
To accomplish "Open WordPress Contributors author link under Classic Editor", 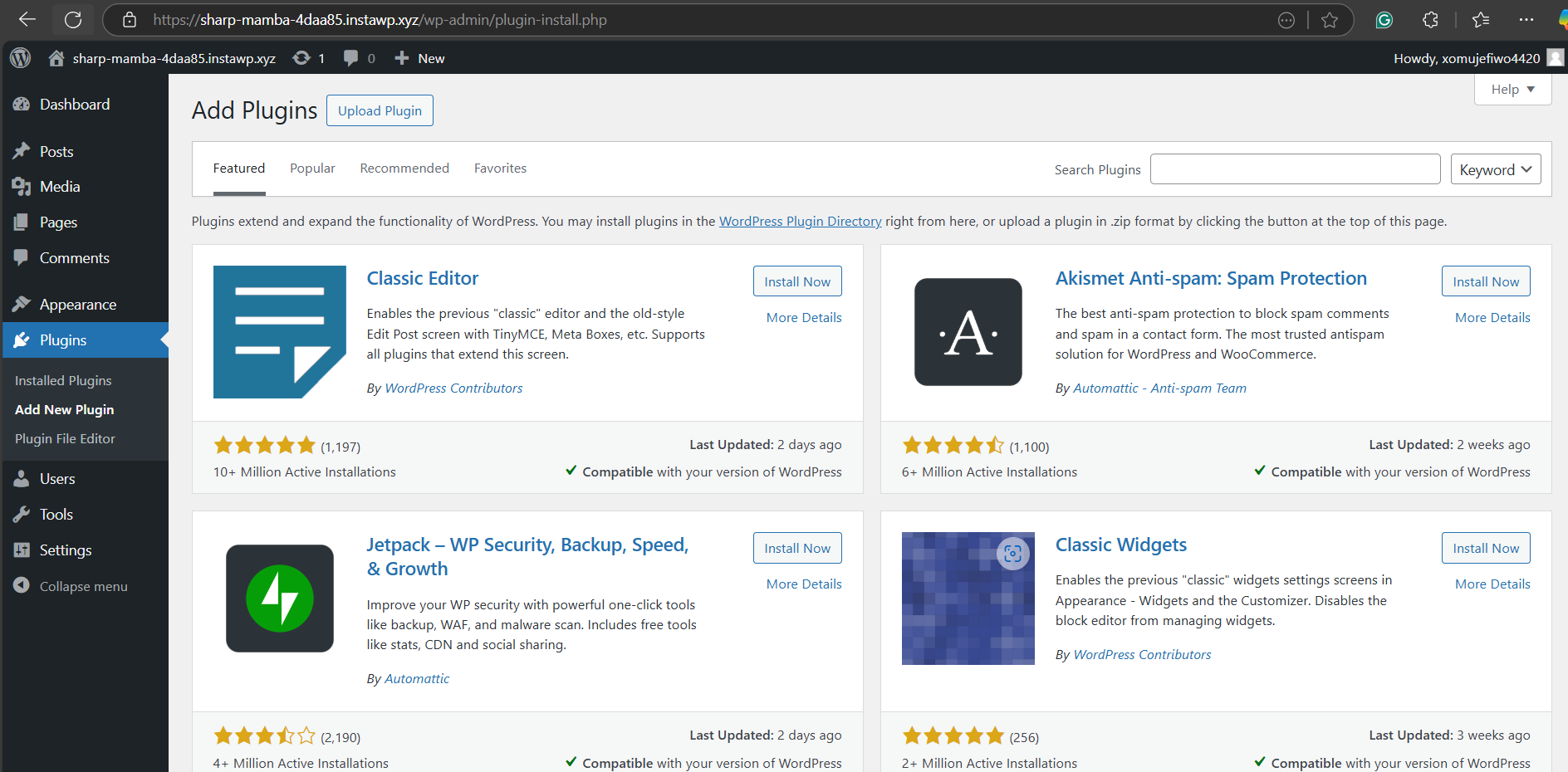I will tap(453, 388).
